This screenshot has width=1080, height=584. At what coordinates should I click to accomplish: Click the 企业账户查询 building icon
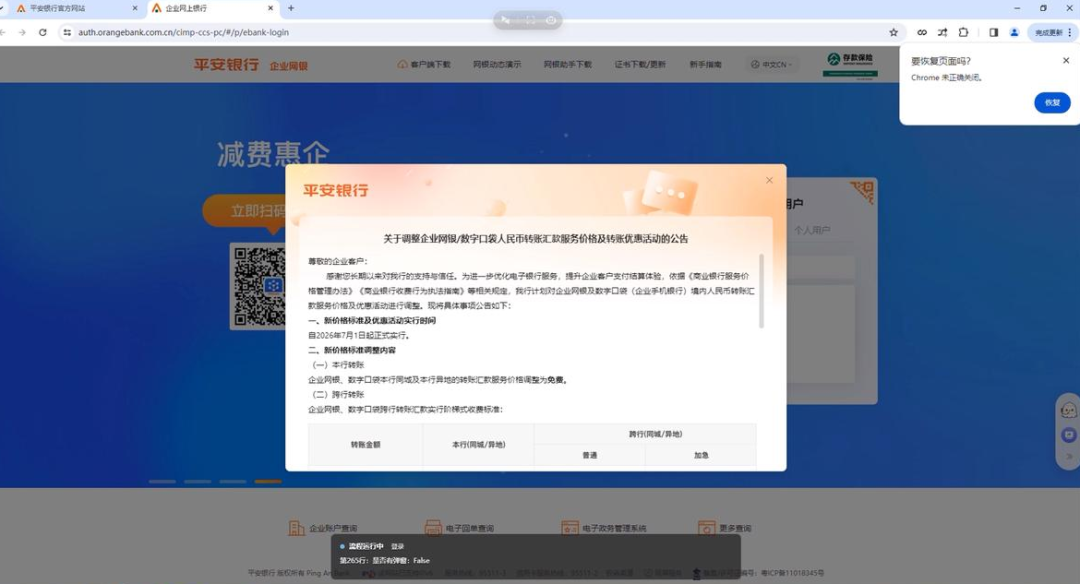click(x=296, y=528)
